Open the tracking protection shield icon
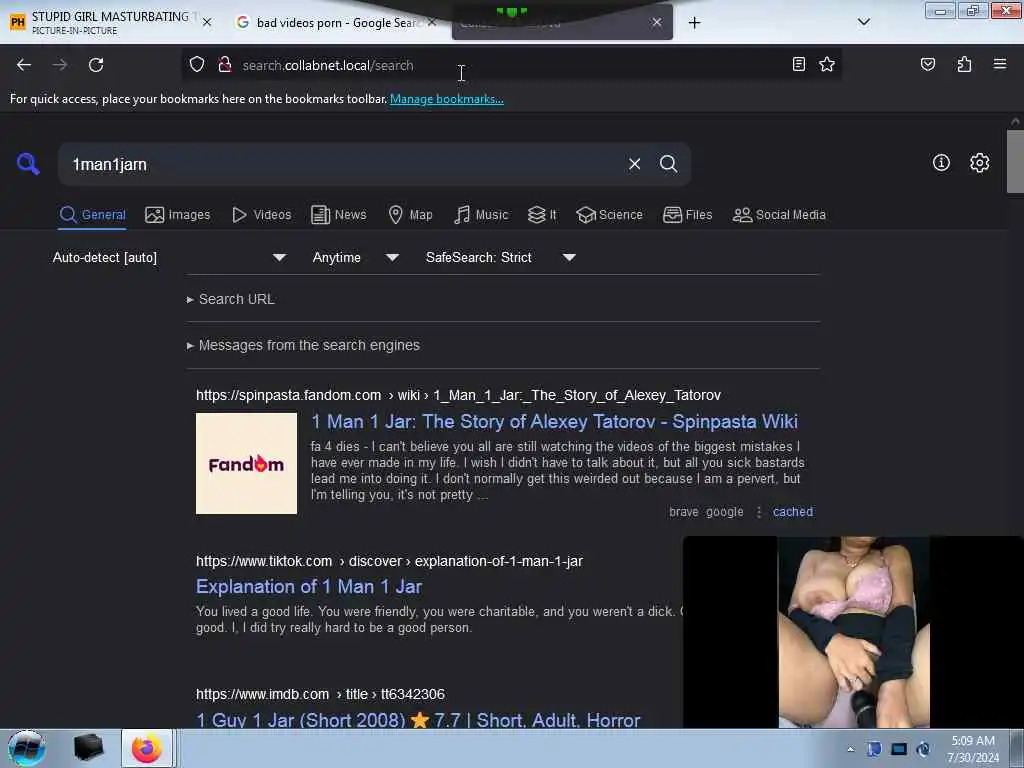 [x=197, y=65]
